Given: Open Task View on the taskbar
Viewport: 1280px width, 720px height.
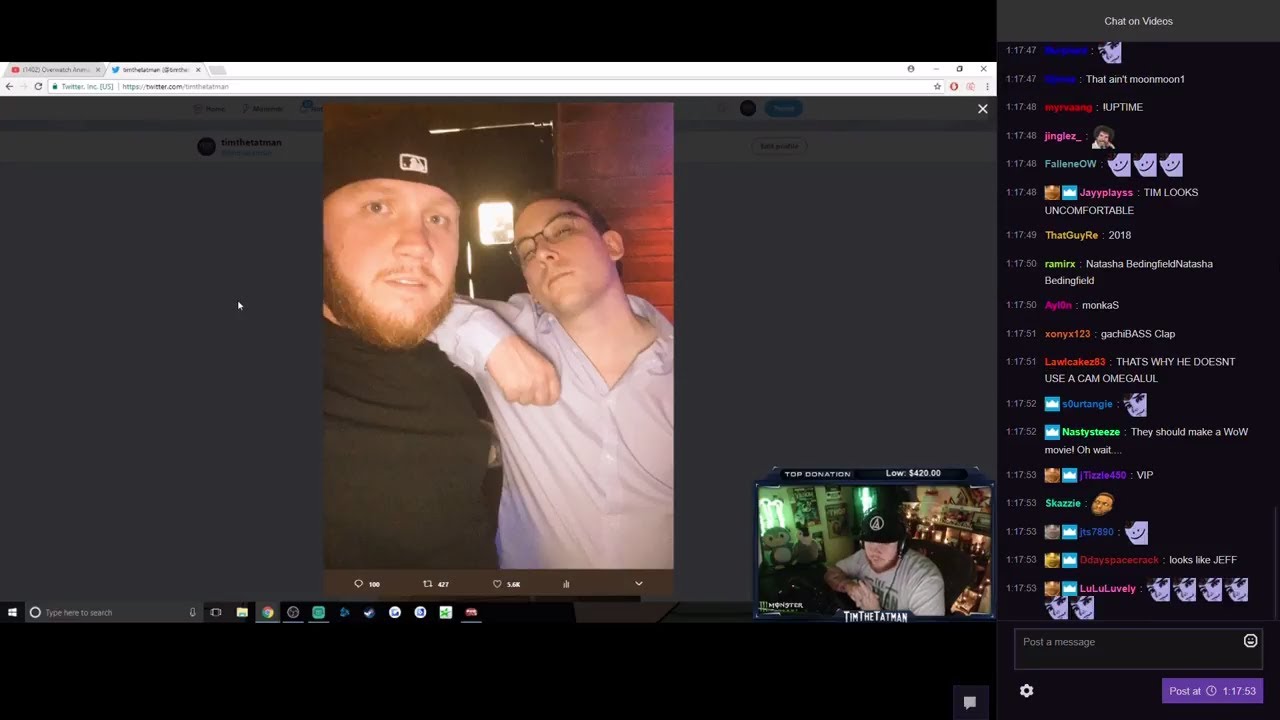Looking at the screenshot, I should point(215,612).
